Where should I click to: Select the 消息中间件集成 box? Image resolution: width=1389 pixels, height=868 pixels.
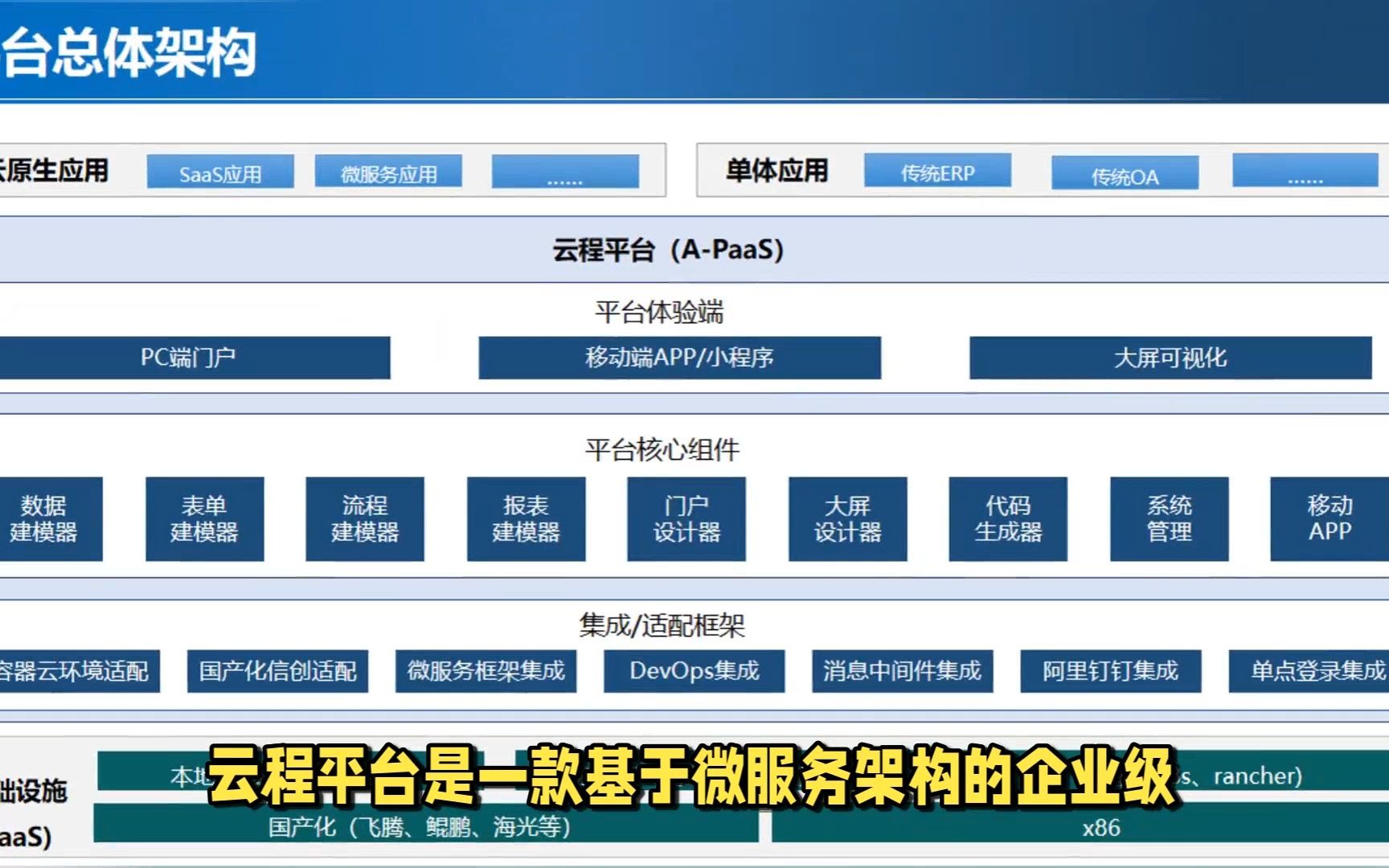[903, 671]
